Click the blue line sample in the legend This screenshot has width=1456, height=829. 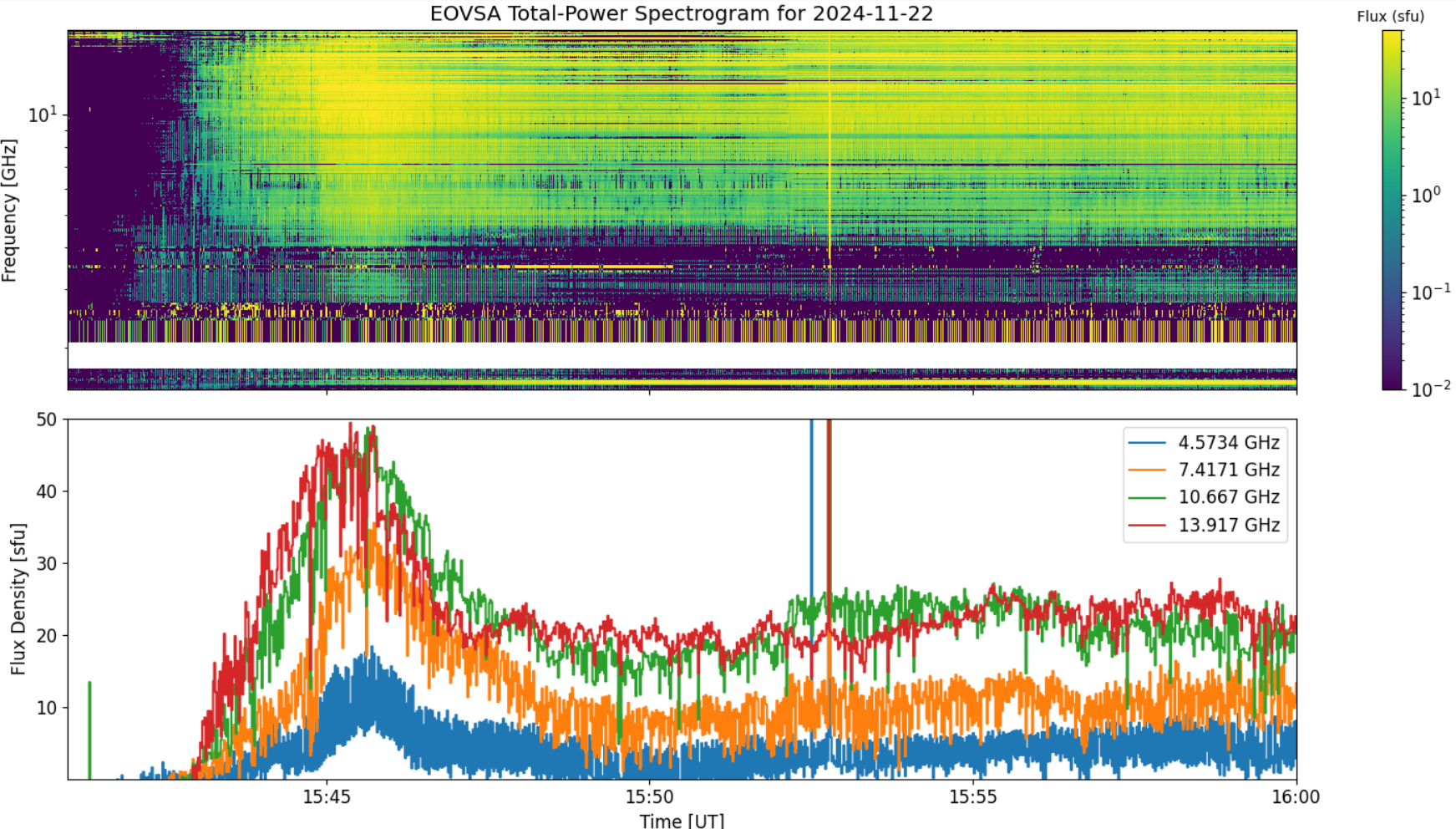(1147, 443)
